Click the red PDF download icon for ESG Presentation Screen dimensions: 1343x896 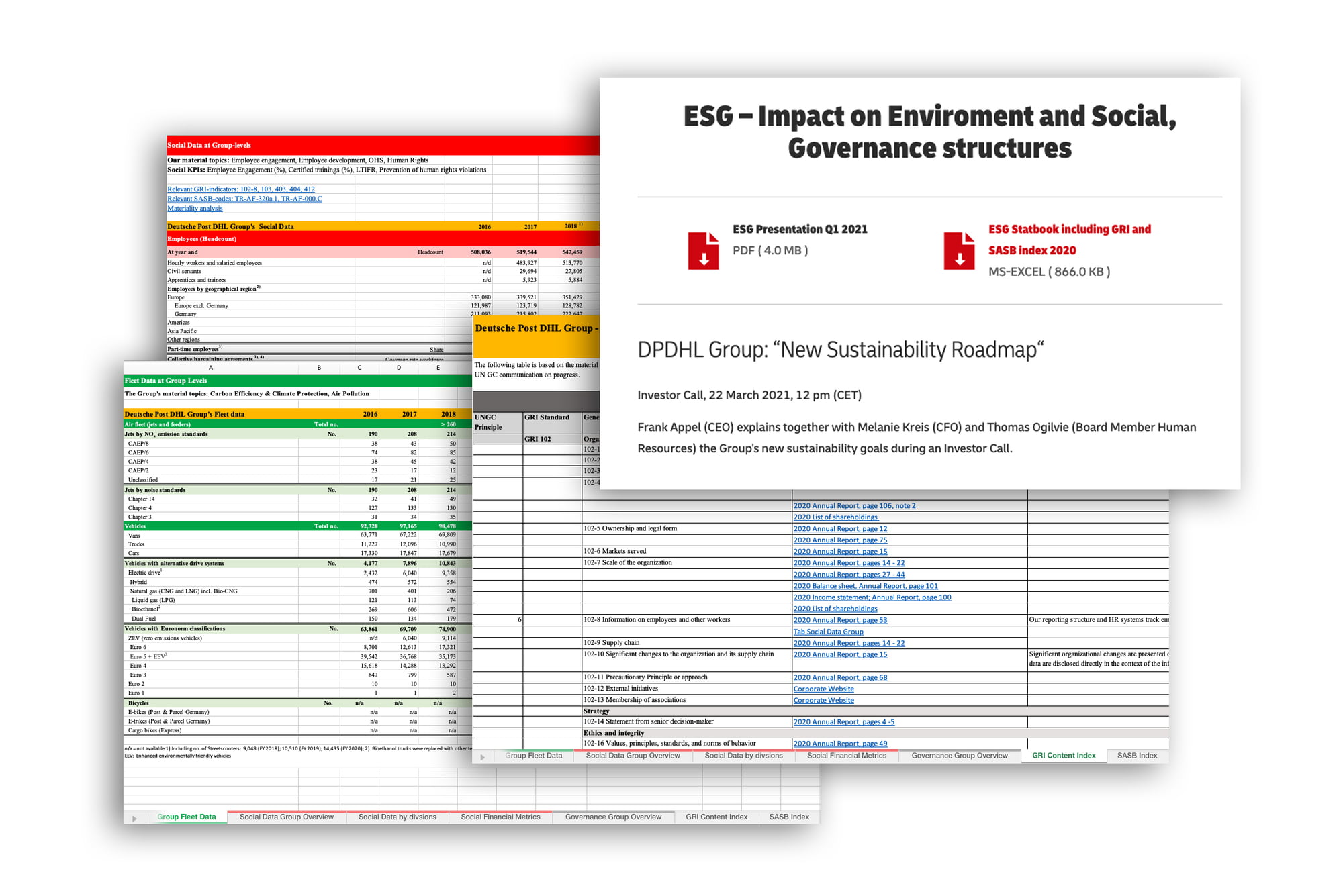703,250
